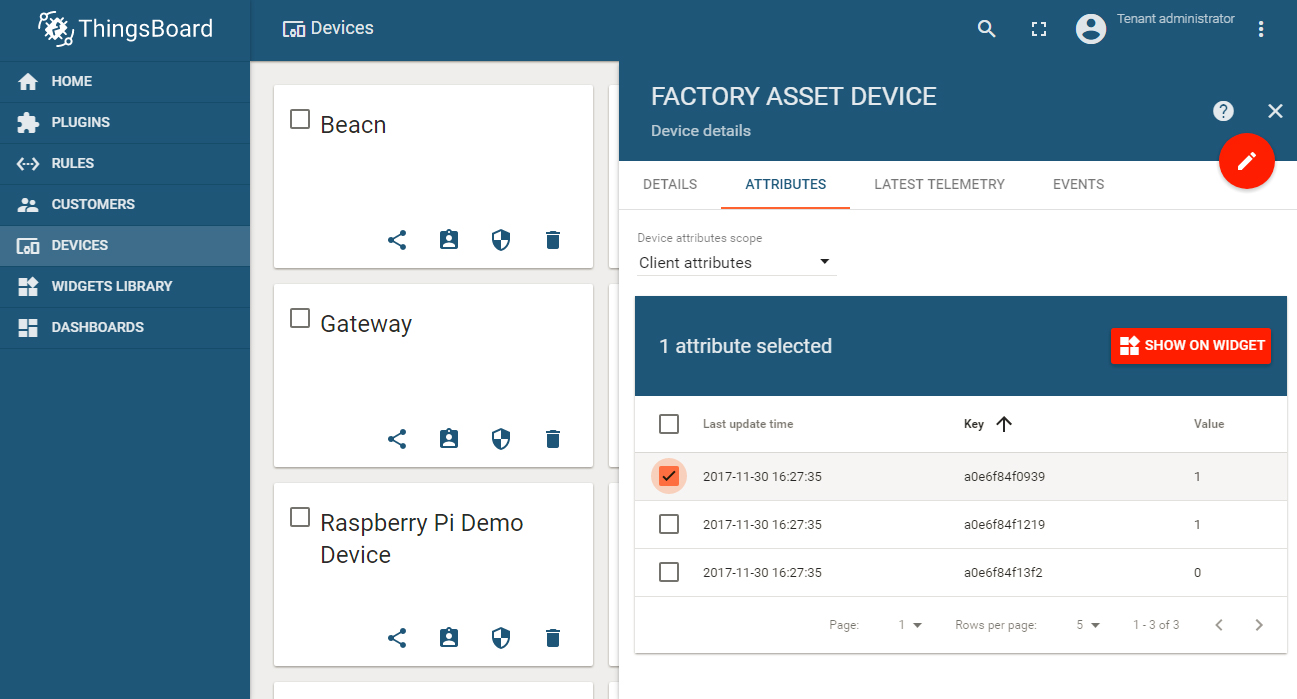Delete the Beacn device

553,240
